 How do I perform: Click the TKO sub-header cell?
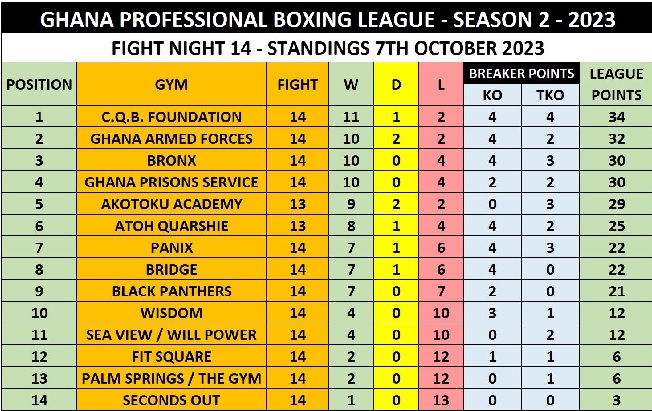(x=552, y=95)
